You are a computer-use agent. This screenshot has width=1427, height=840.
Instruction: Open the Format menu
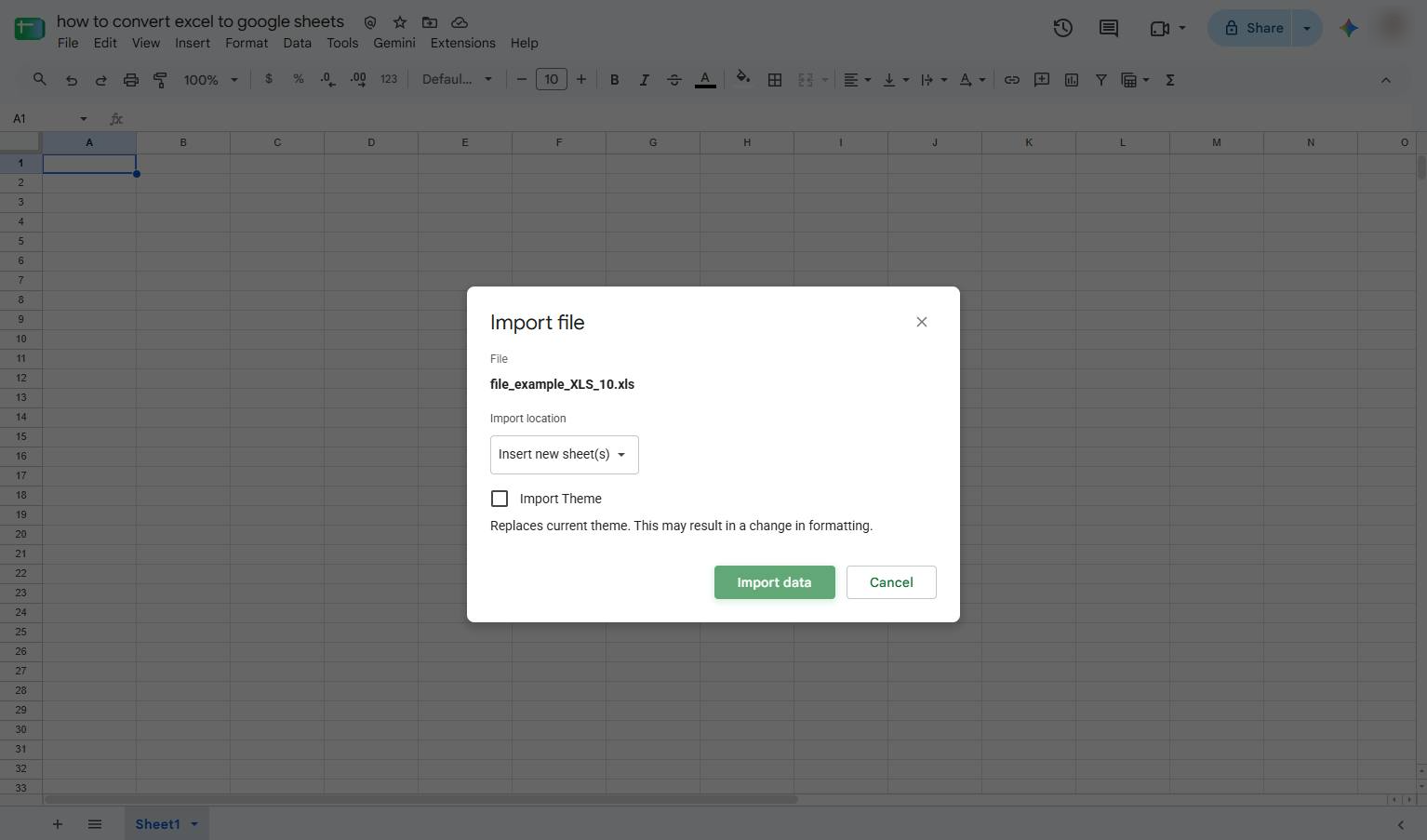(x=247, y=43)
